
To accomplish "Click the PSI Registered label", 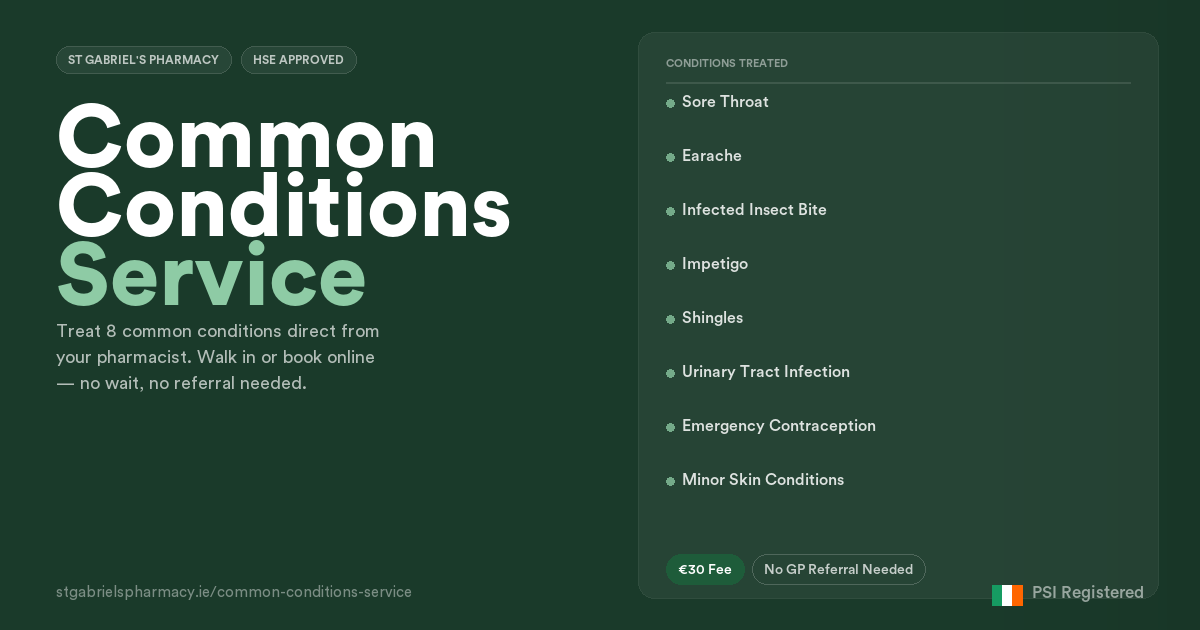I will [x=1088, y=593].
